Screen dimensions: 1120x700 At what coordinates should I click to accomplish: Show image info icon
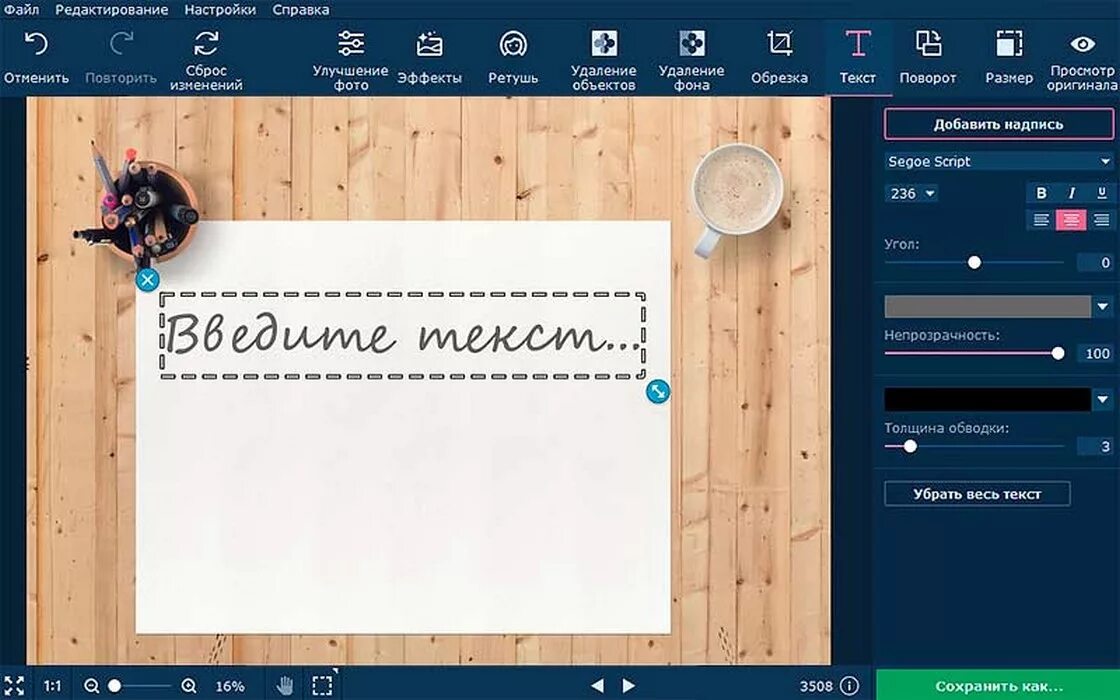pos(849,686)
